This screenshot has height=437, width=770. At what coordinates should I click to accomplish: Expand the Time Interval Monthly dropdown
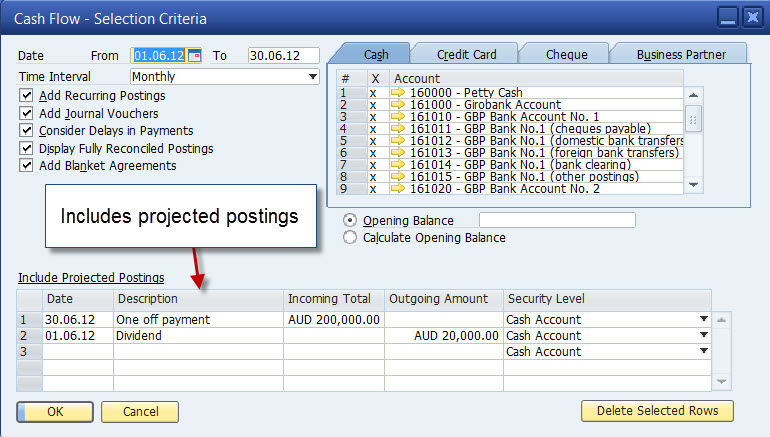pyautogui.click(x=312, y=76)
